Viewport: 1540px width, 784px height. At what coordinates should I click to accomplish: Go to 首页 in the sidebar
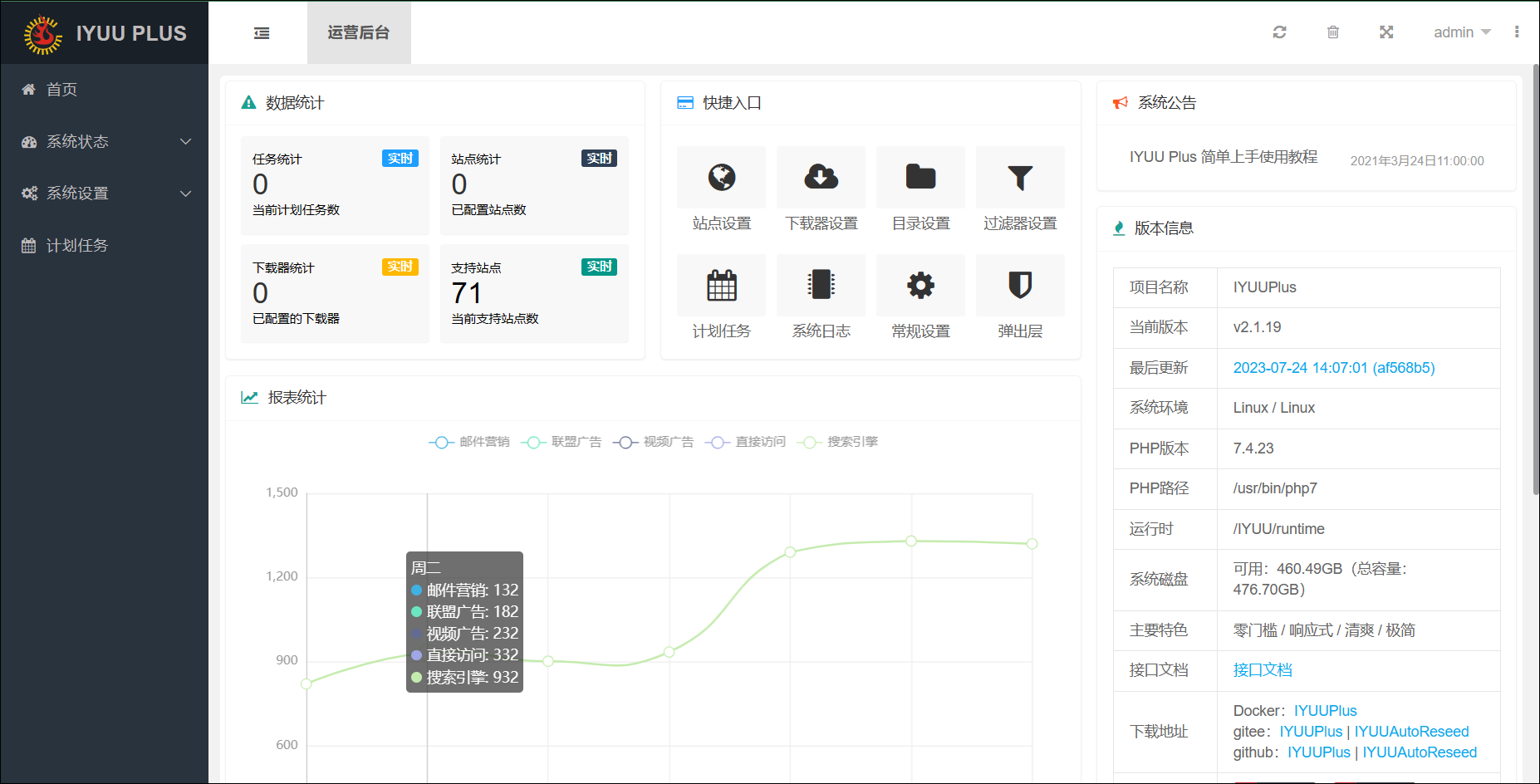[x=61, y=90]
